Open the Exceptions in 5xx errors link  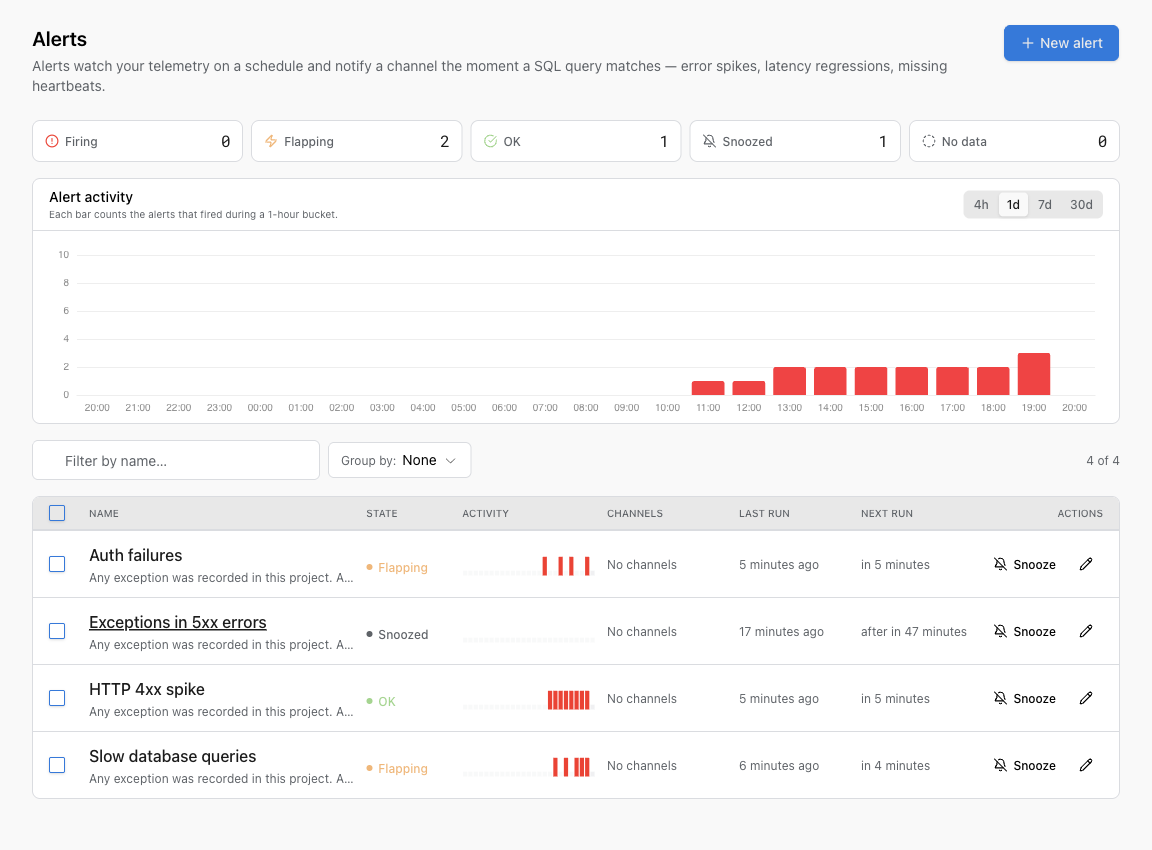click(178, 622)
